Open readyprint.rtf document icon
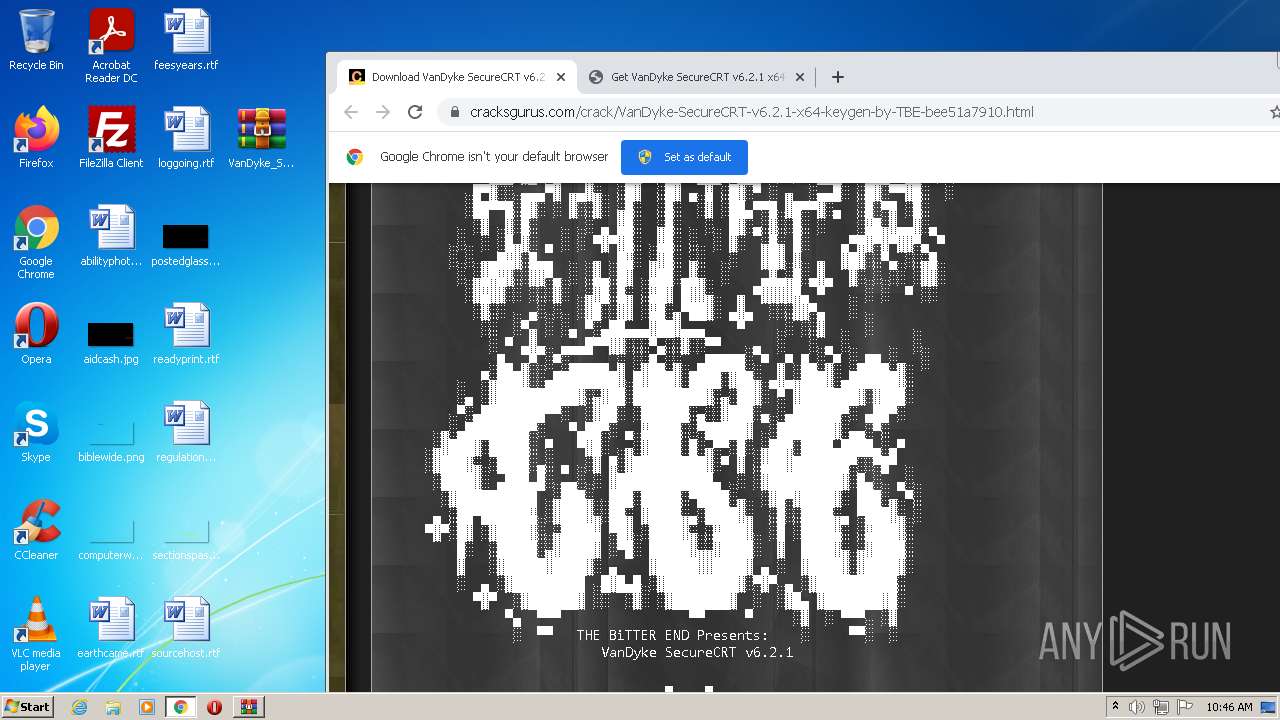Image resolution: width=1280 pixels, height=720 pixels. 186,334
